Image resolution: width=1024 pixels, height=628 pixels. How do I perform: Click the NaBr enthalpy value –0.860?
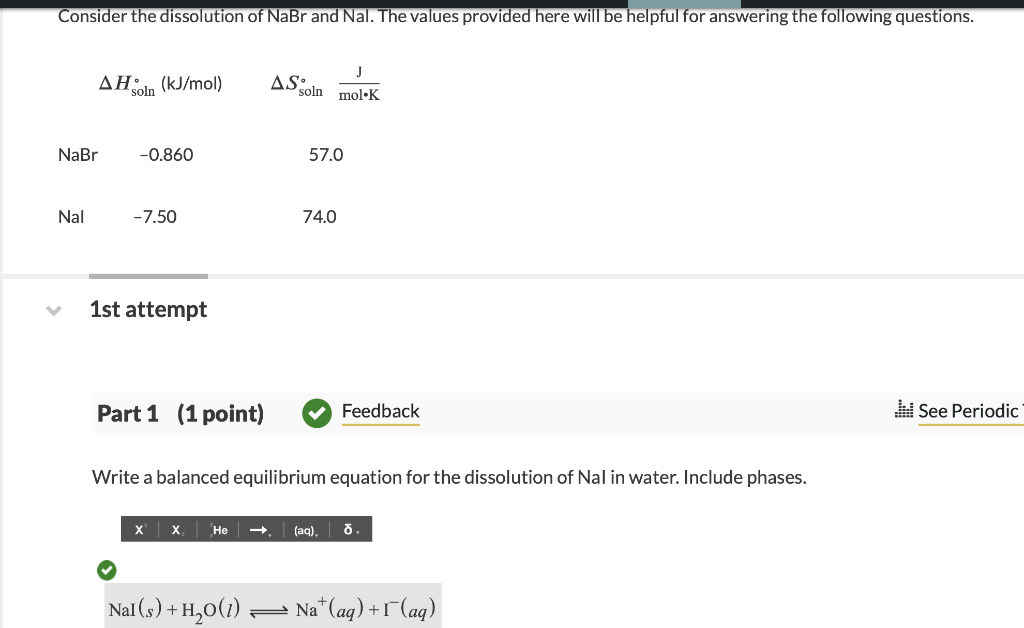click(x=166, y=155)
